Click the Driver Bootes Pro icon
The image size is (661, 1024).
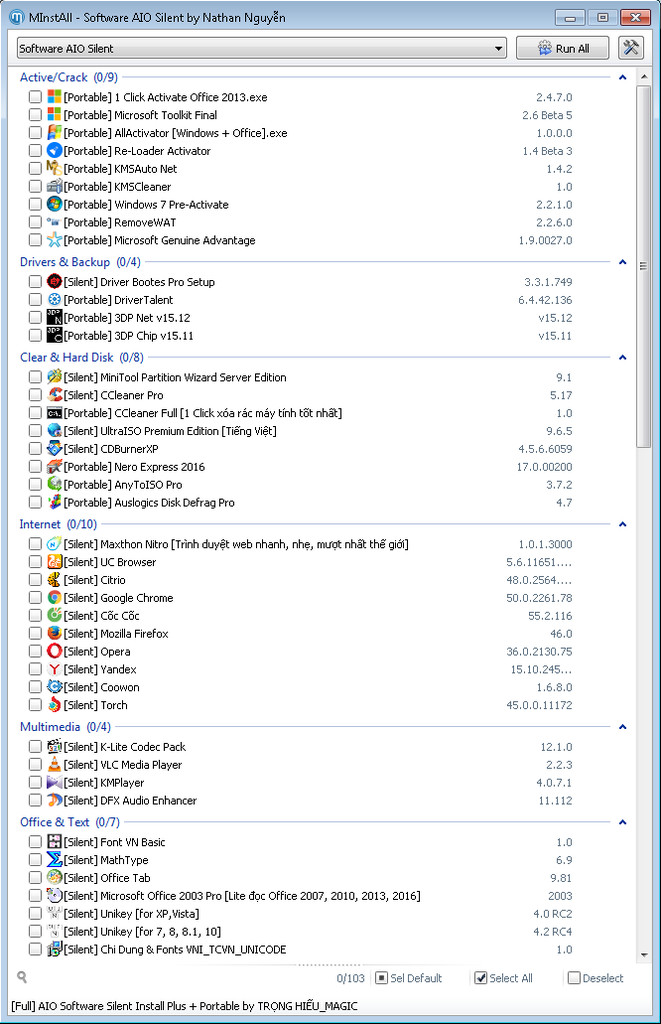[54, 282]
